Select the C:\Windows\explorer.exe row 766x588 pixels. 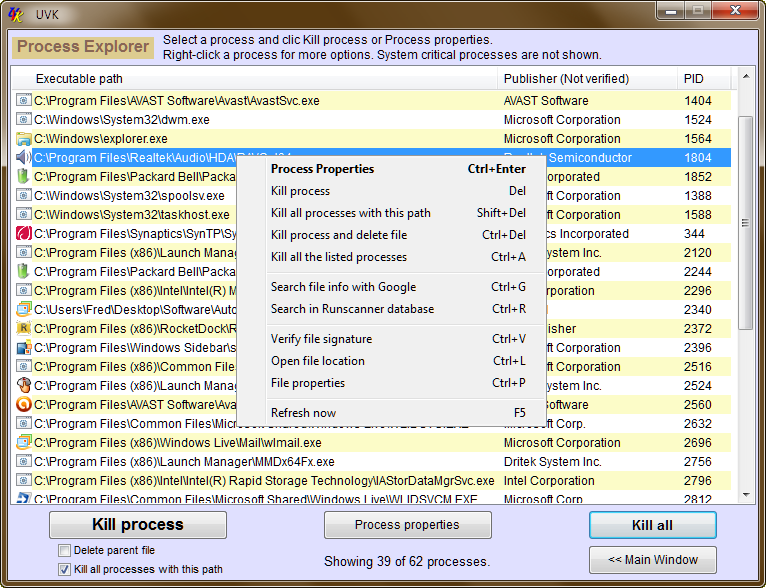[x=371, y=139]
